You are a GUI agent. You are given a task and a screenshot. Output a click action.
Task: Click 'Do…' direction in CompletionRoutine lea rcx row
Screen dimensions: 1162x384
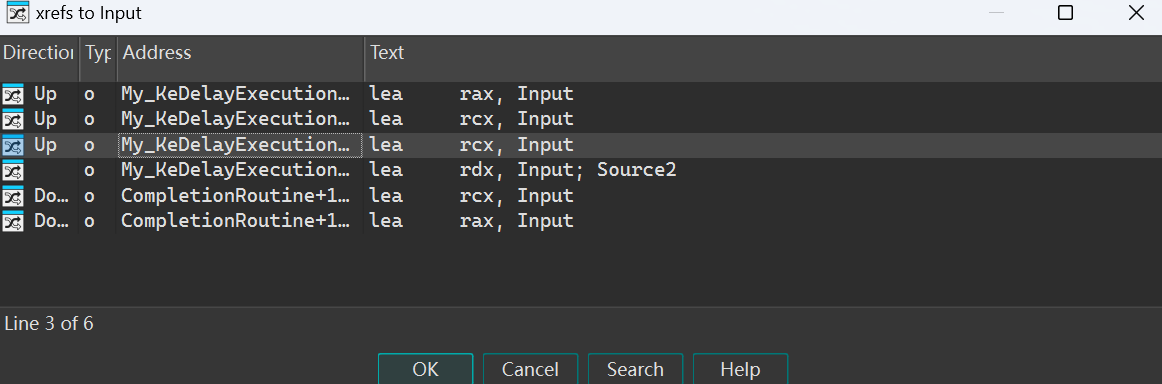click(50, 196)
